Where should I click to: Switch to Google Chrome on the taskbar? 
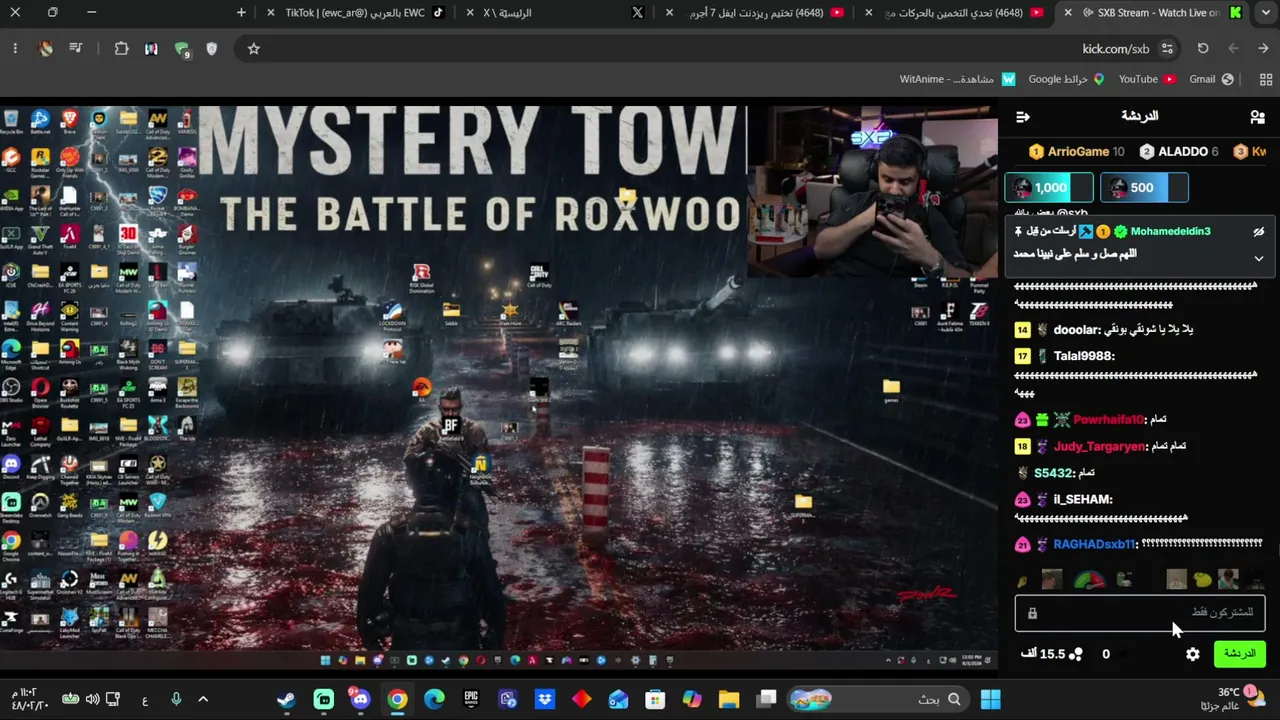pos(397,699)
